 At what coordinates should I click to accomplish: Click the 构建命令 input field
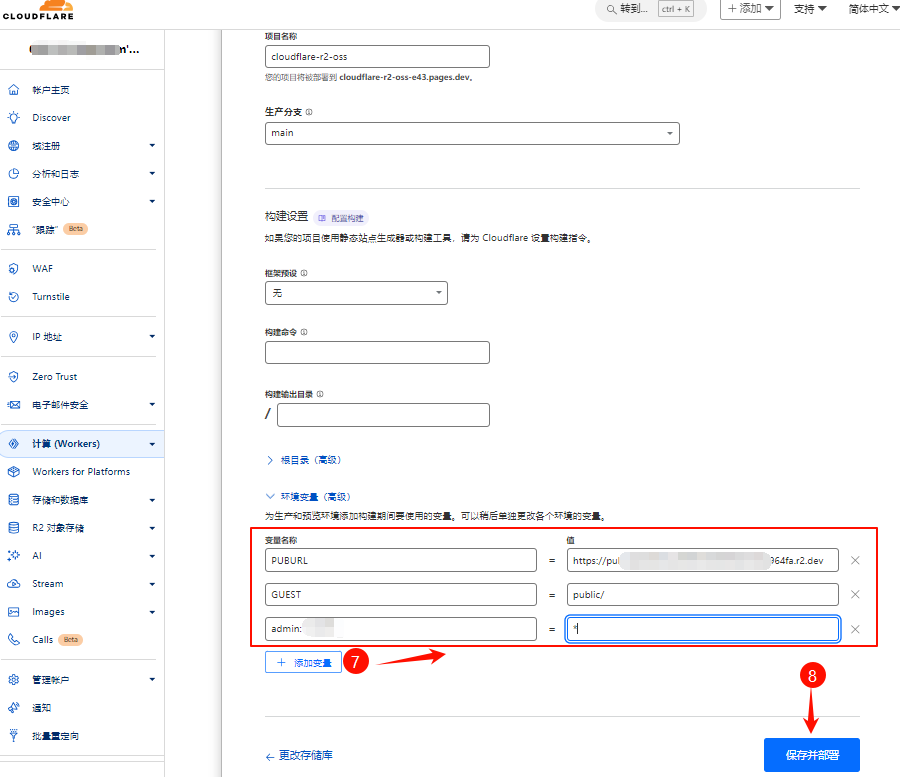point(377,352)
